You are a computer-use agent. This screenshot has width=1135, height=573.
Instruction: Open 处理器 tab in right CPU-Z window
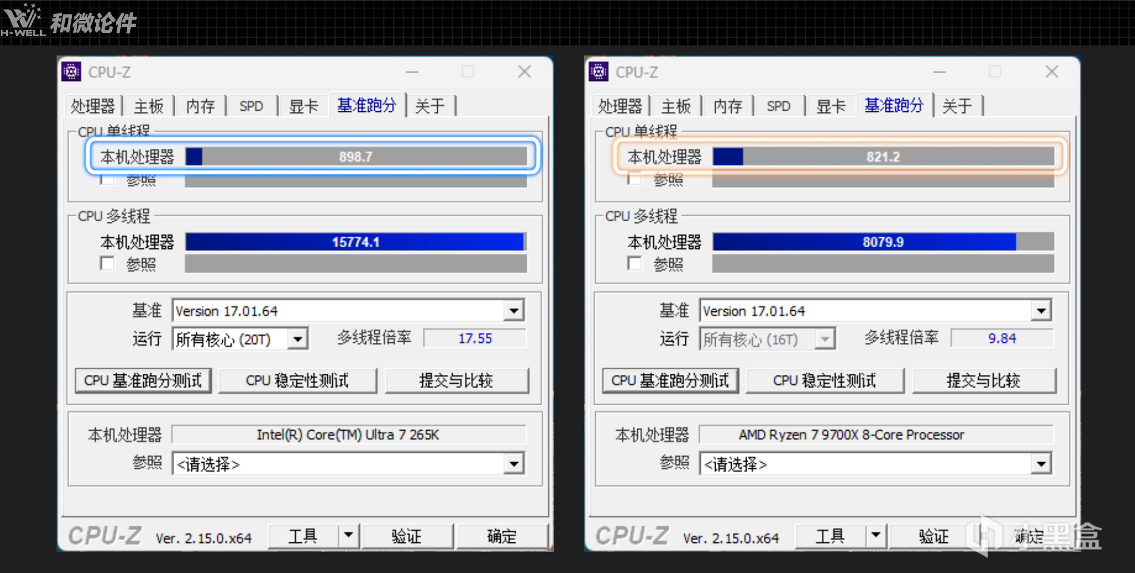pyautogui.click(x=620, y=106)
